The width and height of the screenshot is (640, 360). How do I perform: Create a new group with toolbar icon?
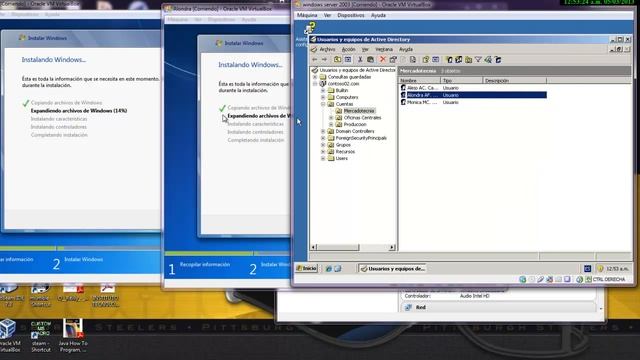pos(458,60)
